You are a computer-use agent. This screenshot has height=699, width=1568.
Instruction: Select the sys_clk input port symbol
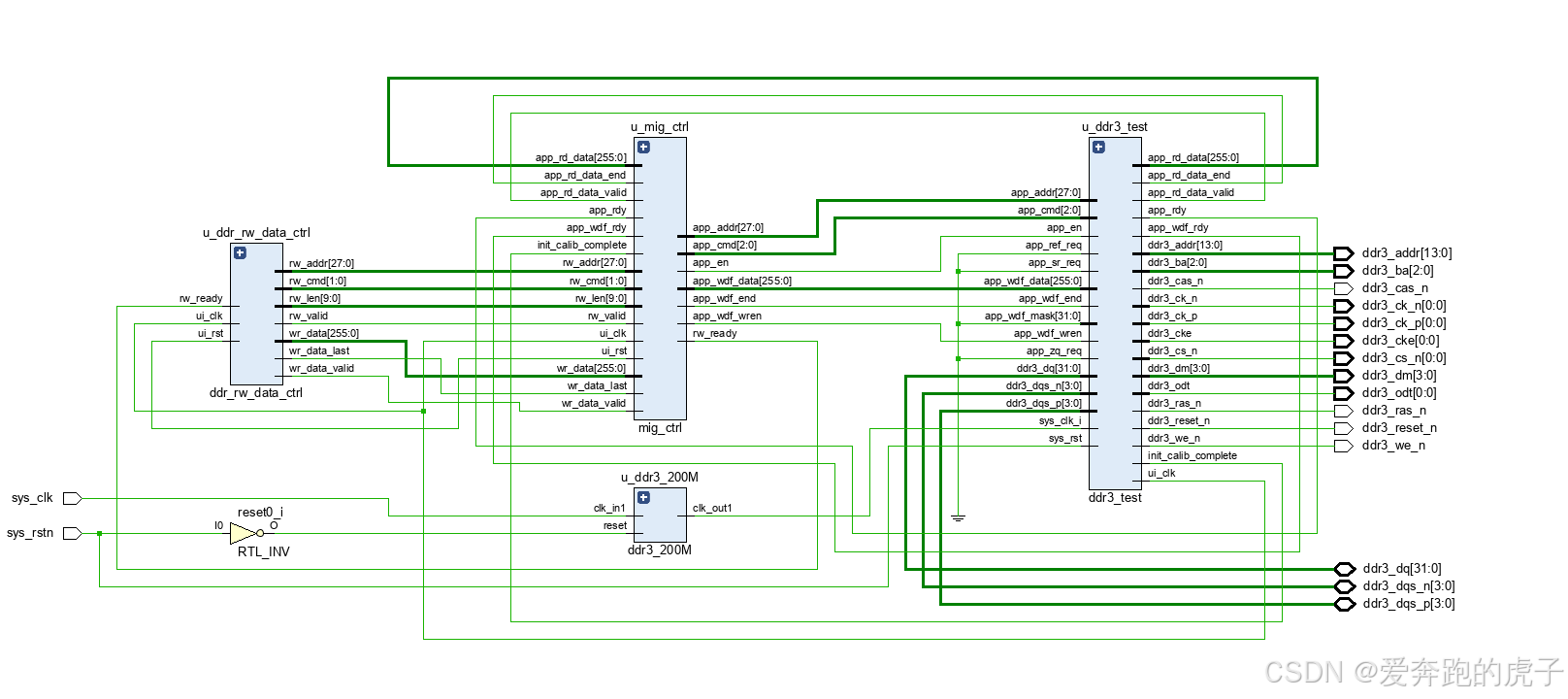point(72,498)
